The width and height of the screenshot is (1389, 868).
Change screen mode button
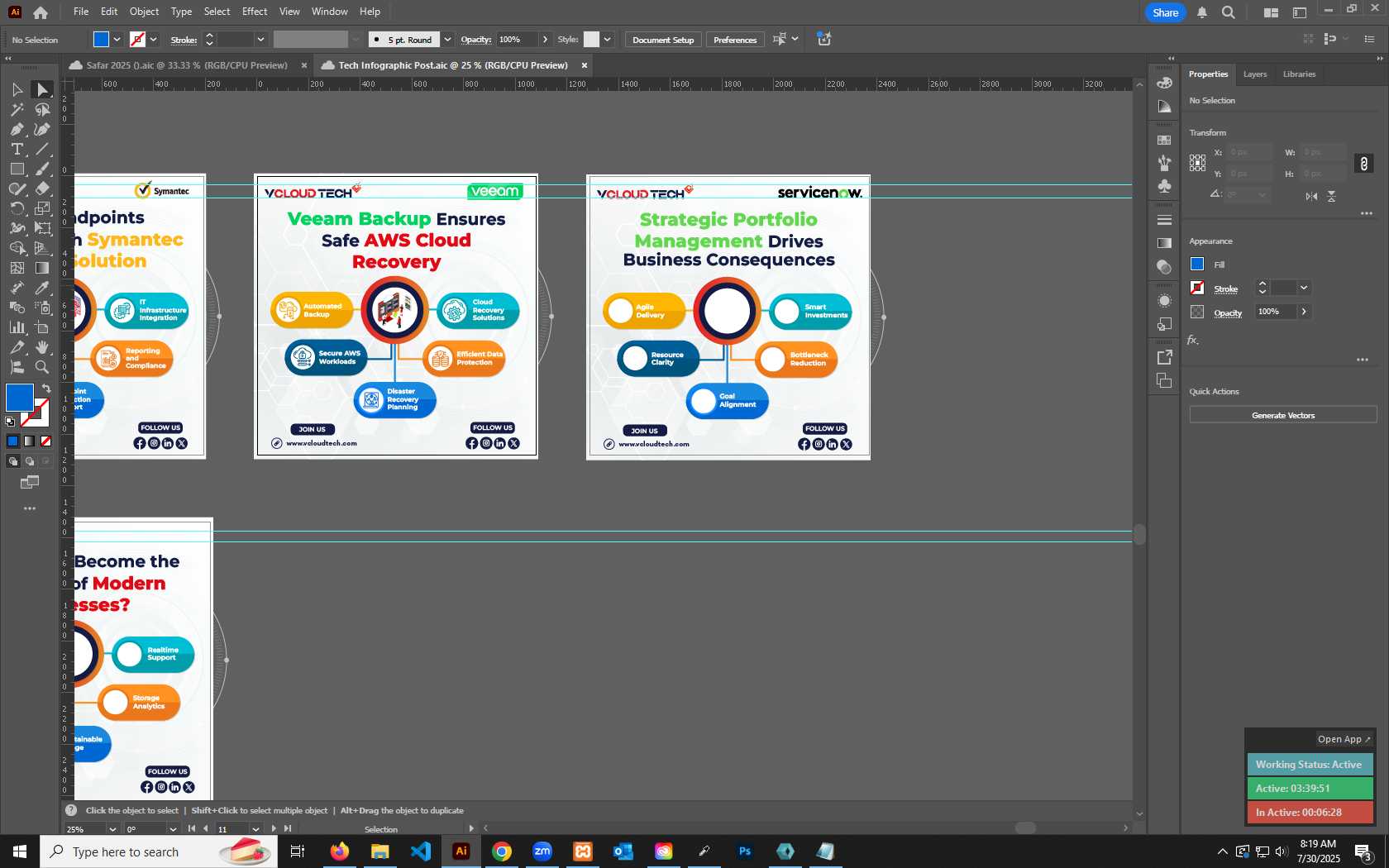click(30, 482)
